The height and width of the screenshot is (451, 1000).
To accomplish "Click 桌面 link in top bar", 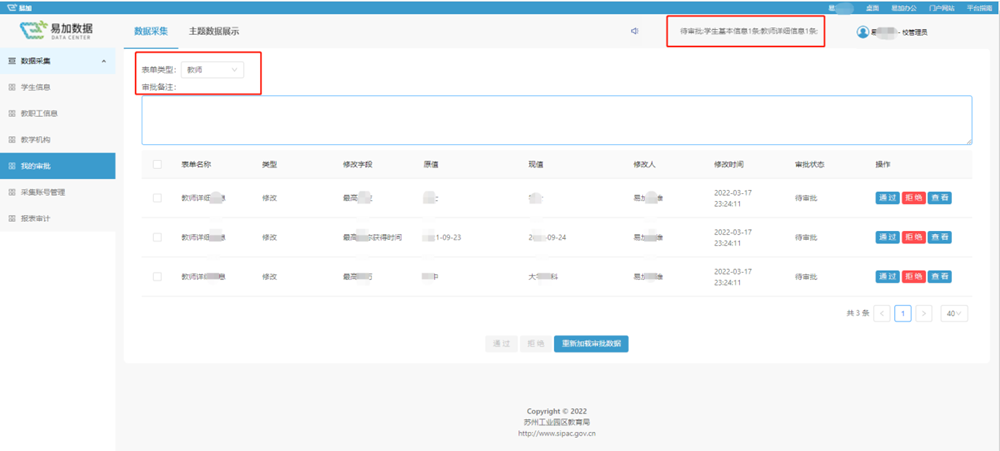I will tap(872, 8).
